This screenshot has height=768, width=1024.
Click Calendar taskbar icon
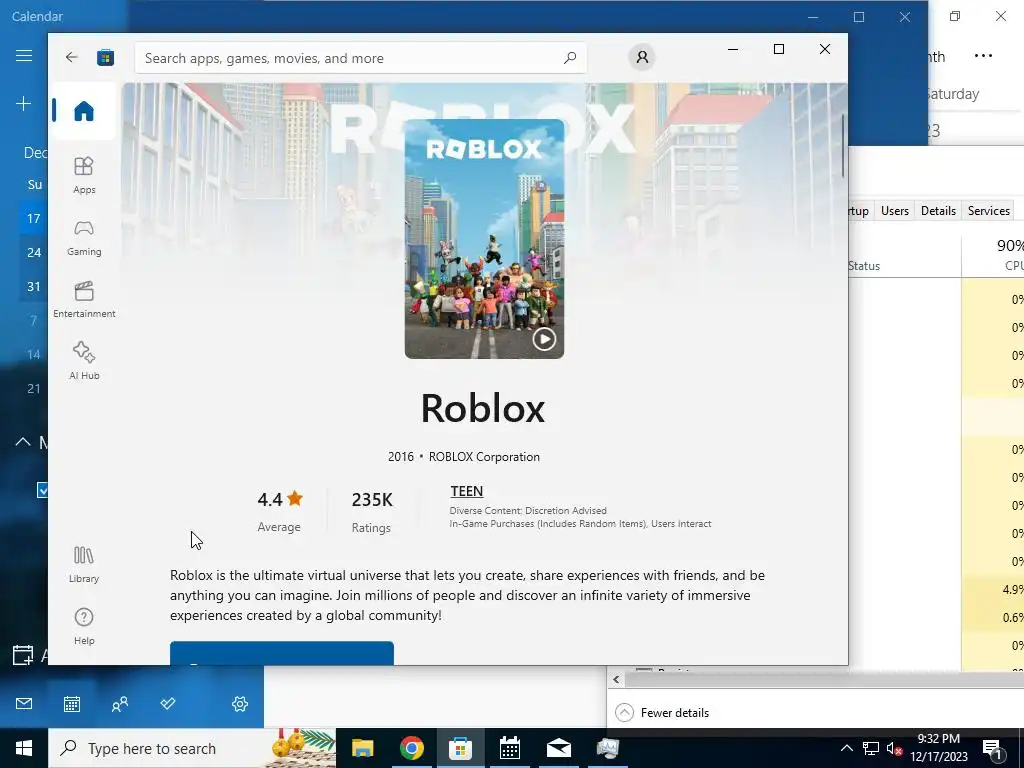pos(509,748)
